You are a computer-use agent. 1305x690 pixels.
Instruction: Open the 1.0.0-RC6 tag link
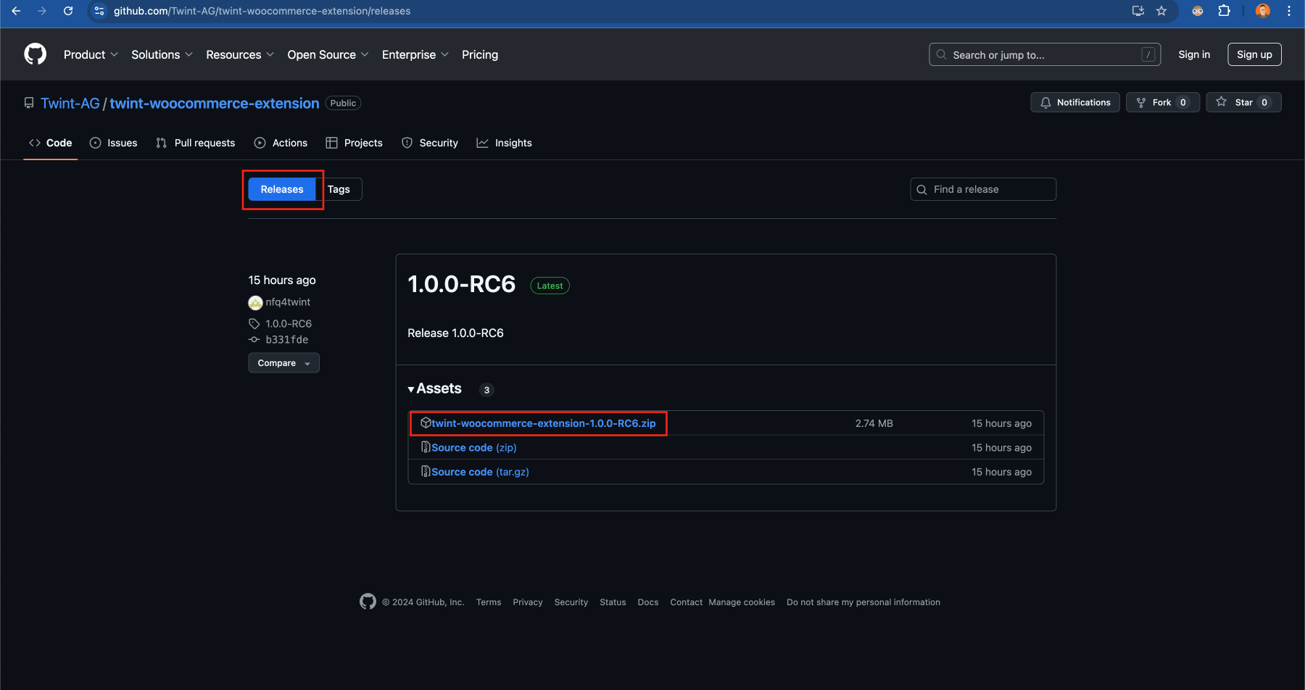click(289, 324)
